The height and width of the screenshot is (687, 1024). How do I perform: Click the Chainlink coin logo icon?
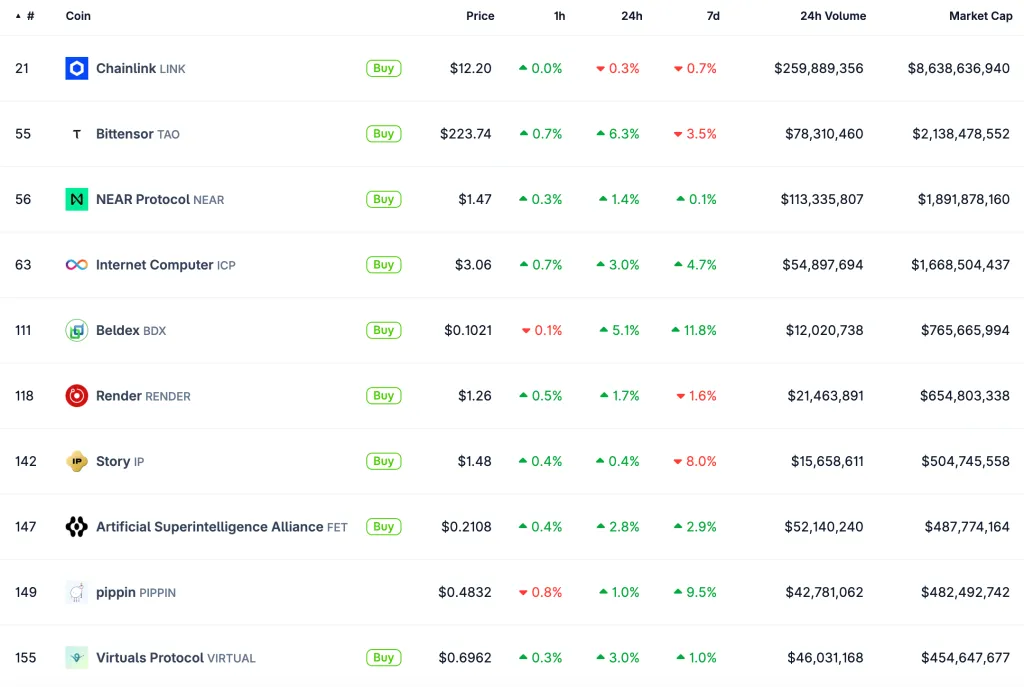77,69
